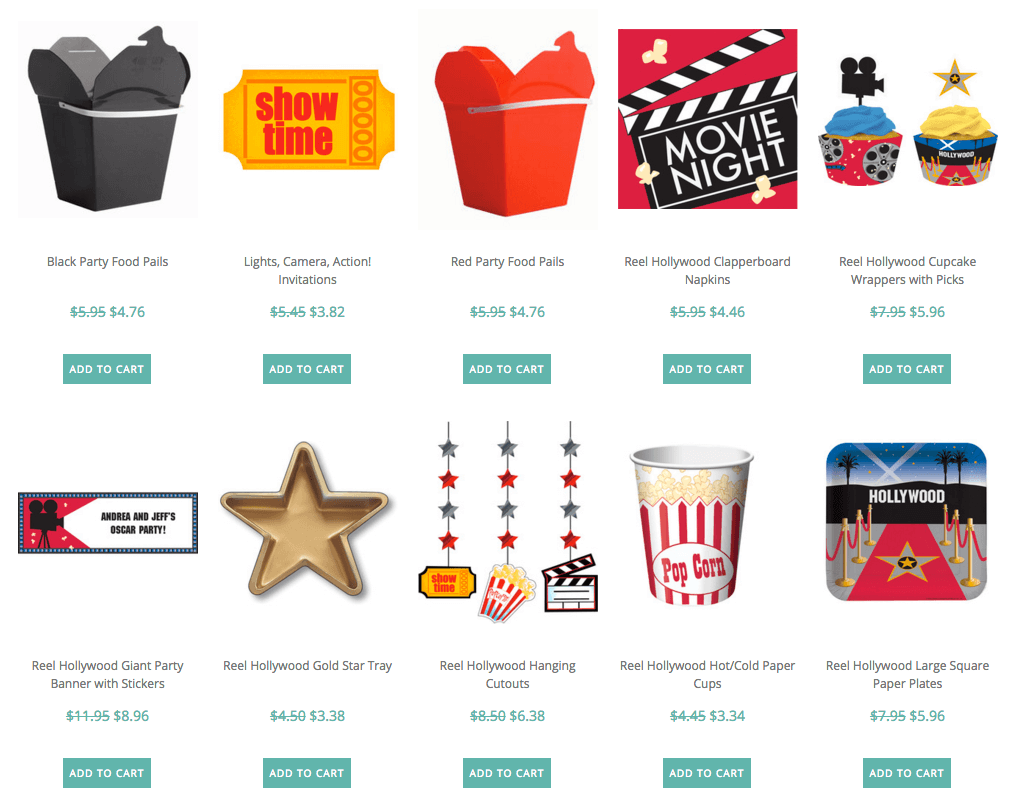Screen dimensions: 1013x806
Task: View the Red Party Food Pail photo
Action: [x=508, y=120]
